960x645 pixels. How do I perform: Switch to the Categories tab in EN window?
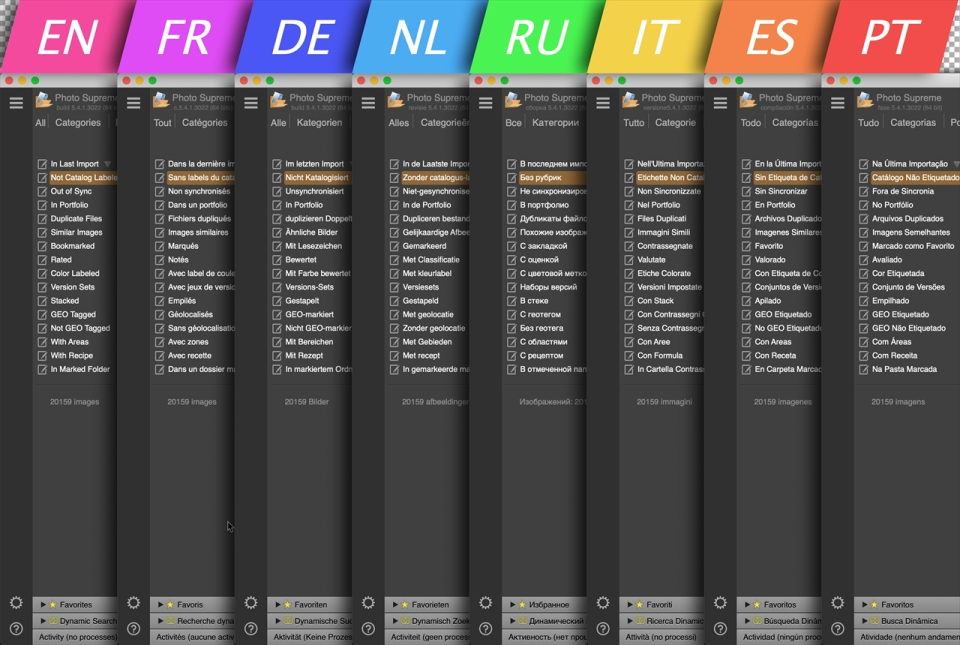click(78, 122)
